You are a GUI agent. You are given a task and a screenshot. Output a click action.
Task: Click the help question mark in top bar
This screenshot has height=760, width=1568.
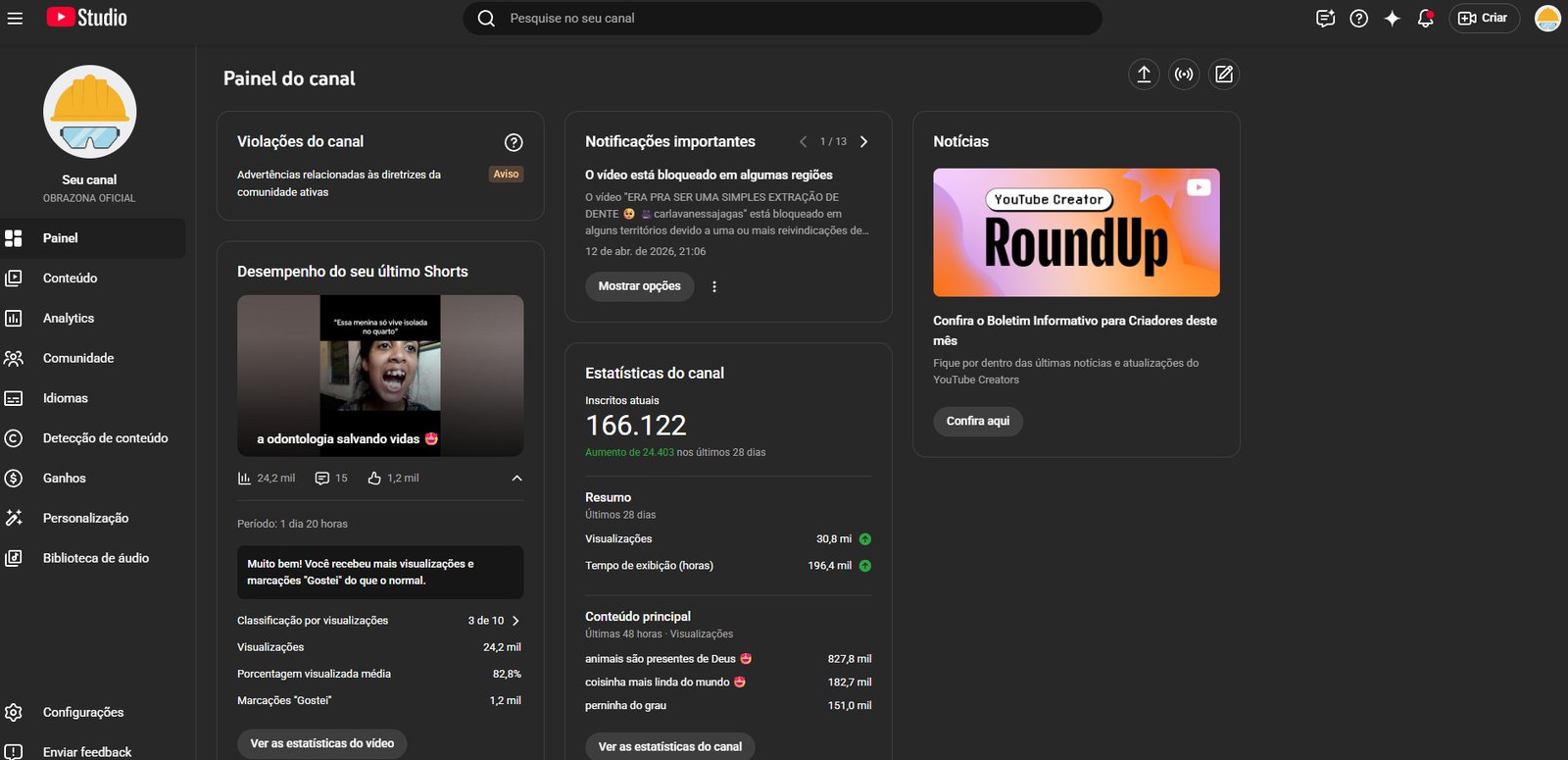pyautogui.click(x=1358, y=19)
